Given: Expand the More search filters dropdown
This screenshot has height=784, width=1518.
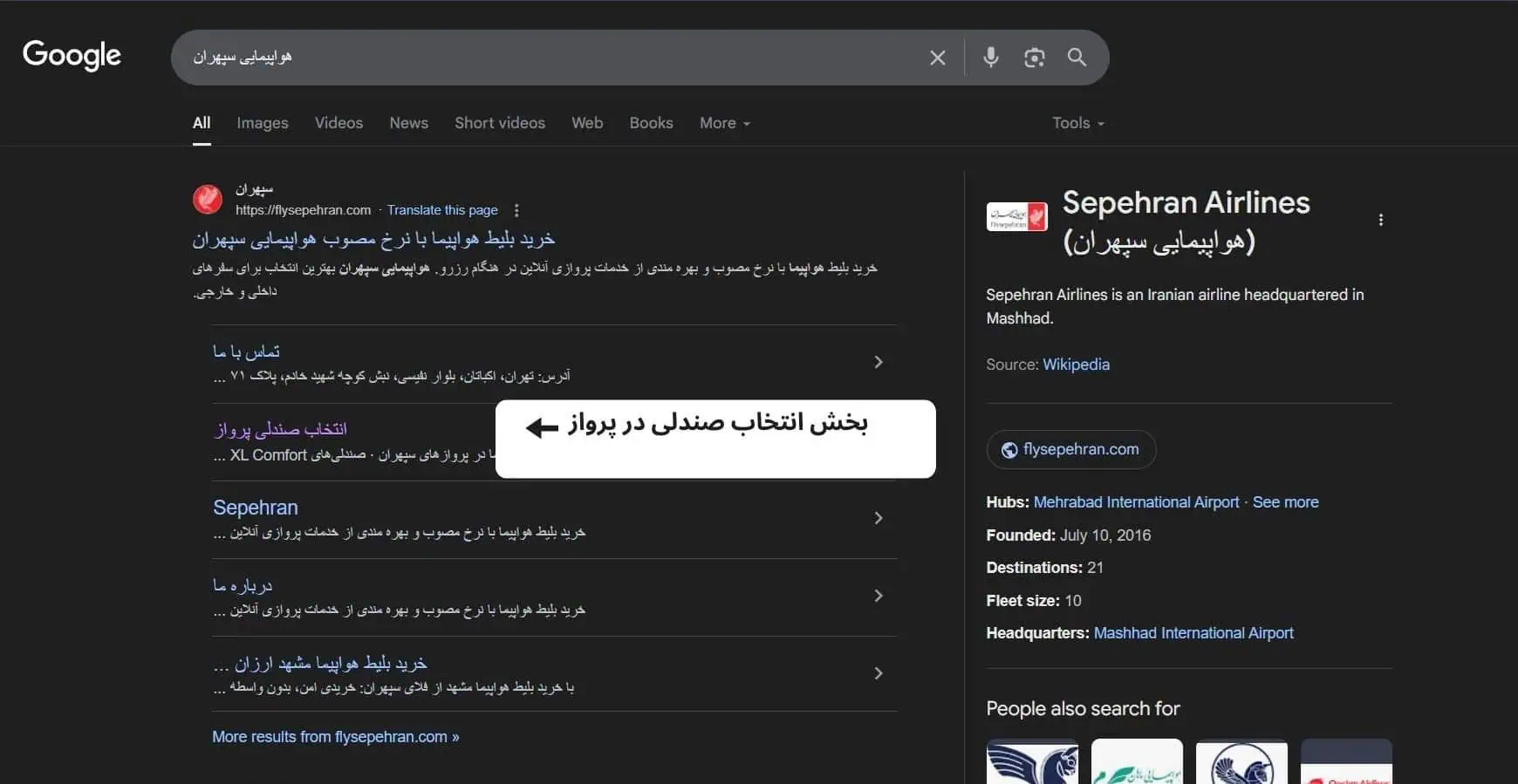Looking at the screenshot, I should click(724, 123).
